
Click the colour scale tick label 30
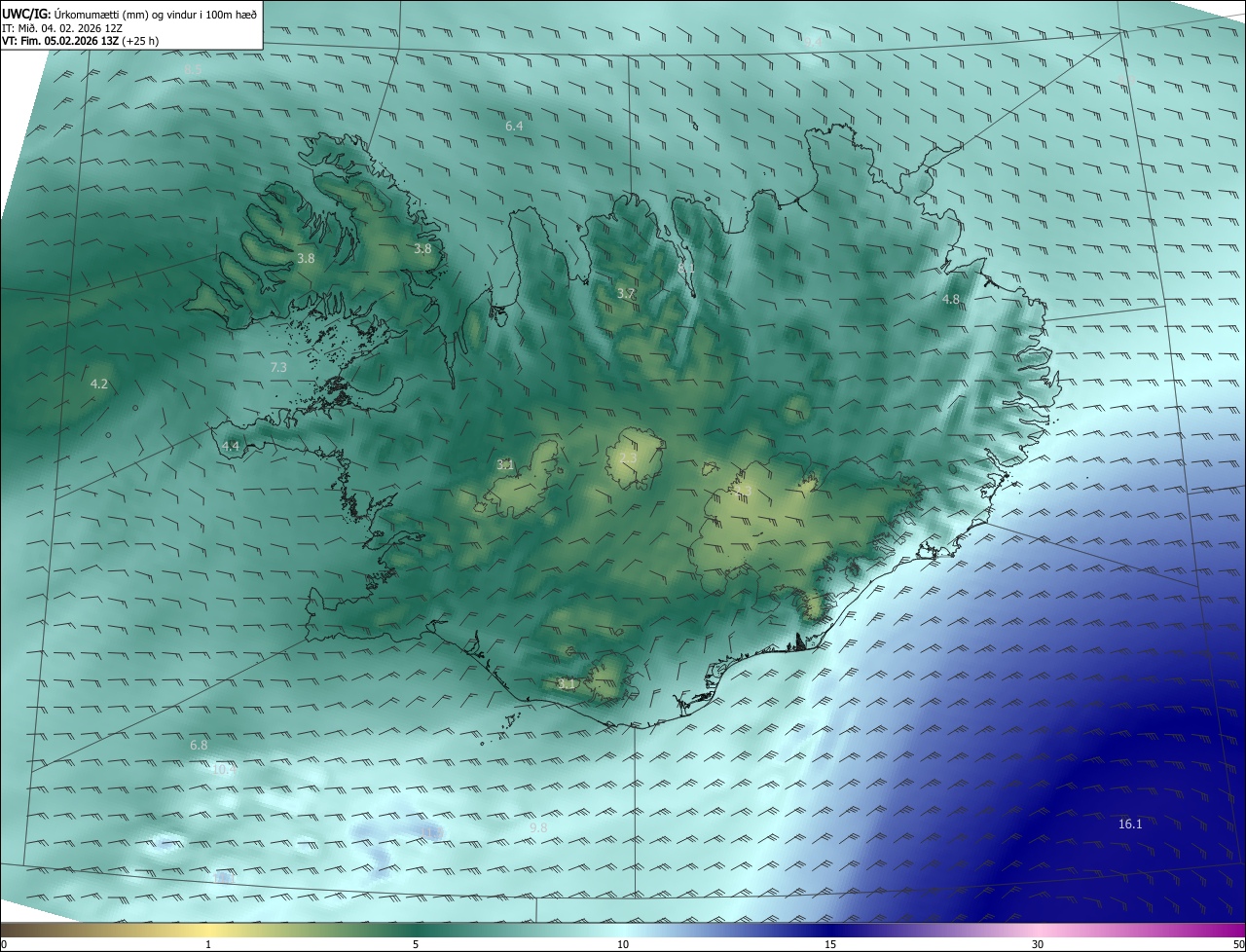coord(1038,945)
